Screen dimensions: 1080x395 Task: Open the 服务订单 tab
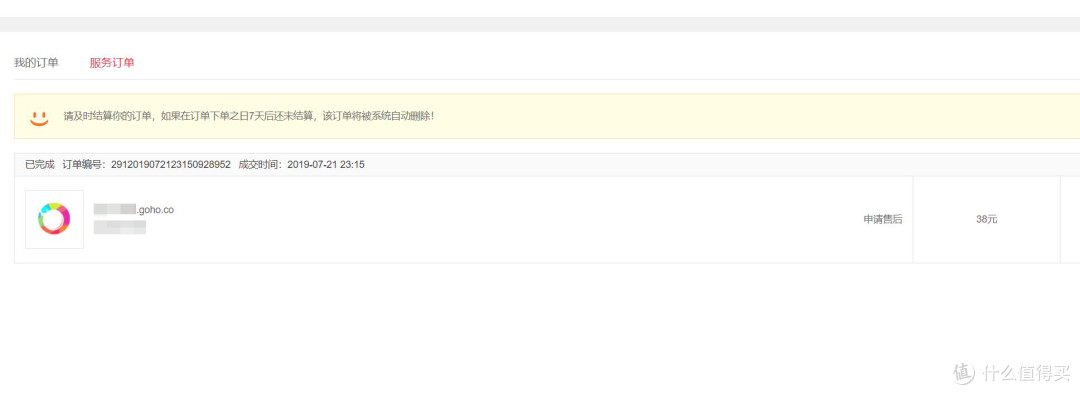tap(112, 63)
